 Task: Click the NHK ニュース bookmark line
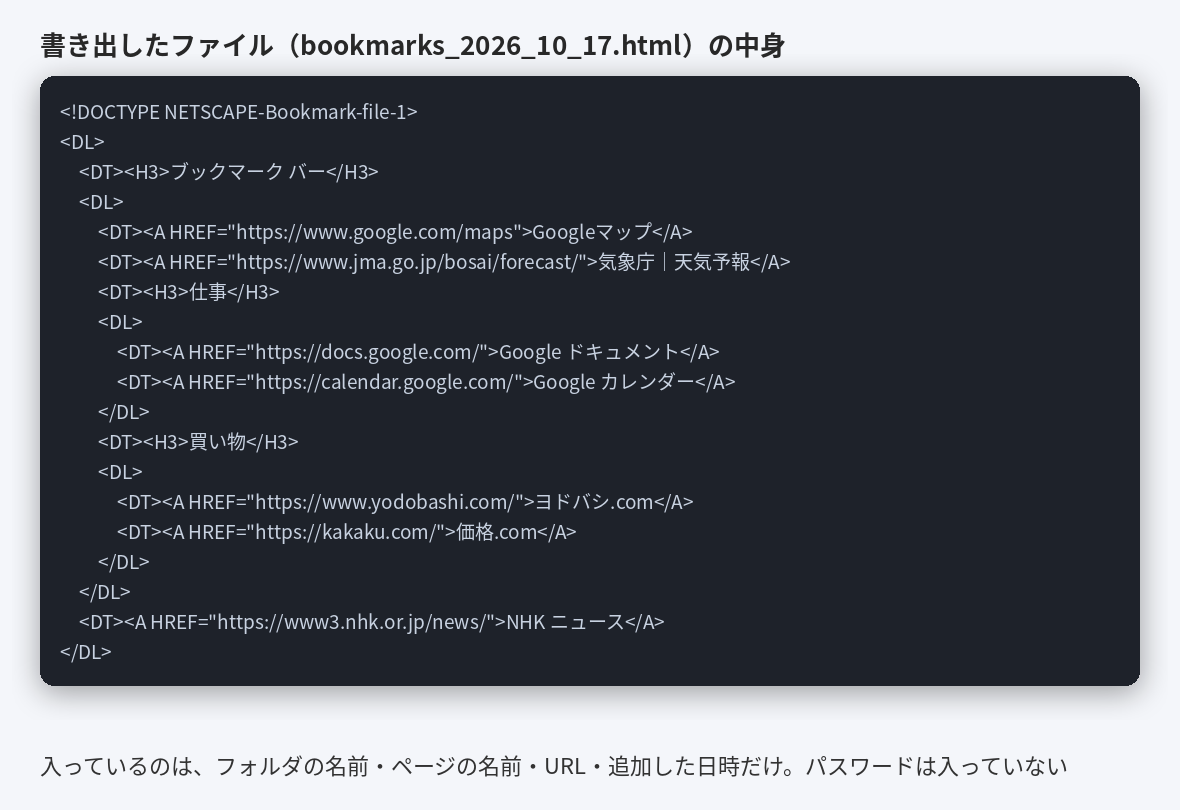pos(372,623)
